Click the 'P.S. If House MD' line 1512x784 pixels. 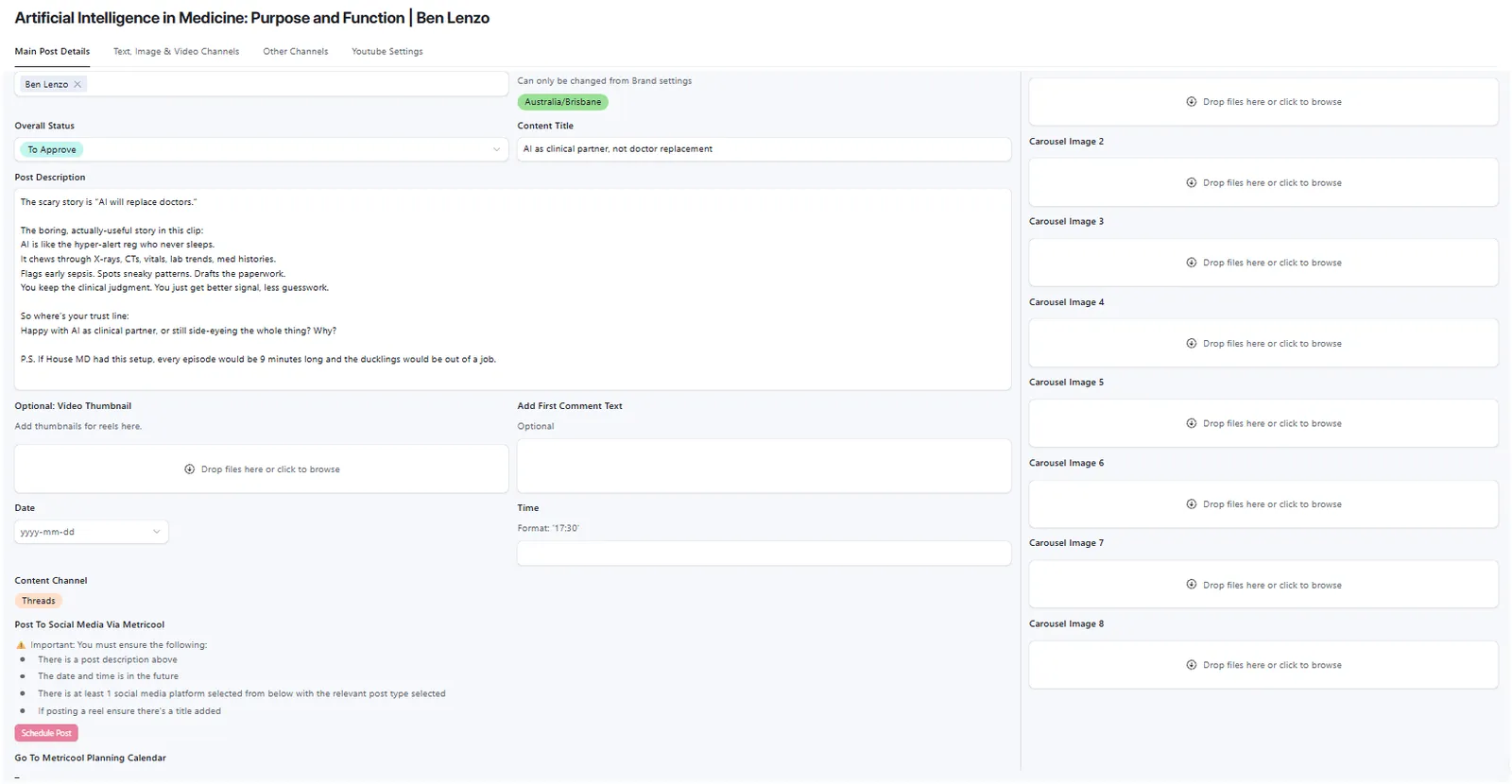(258, 359)
